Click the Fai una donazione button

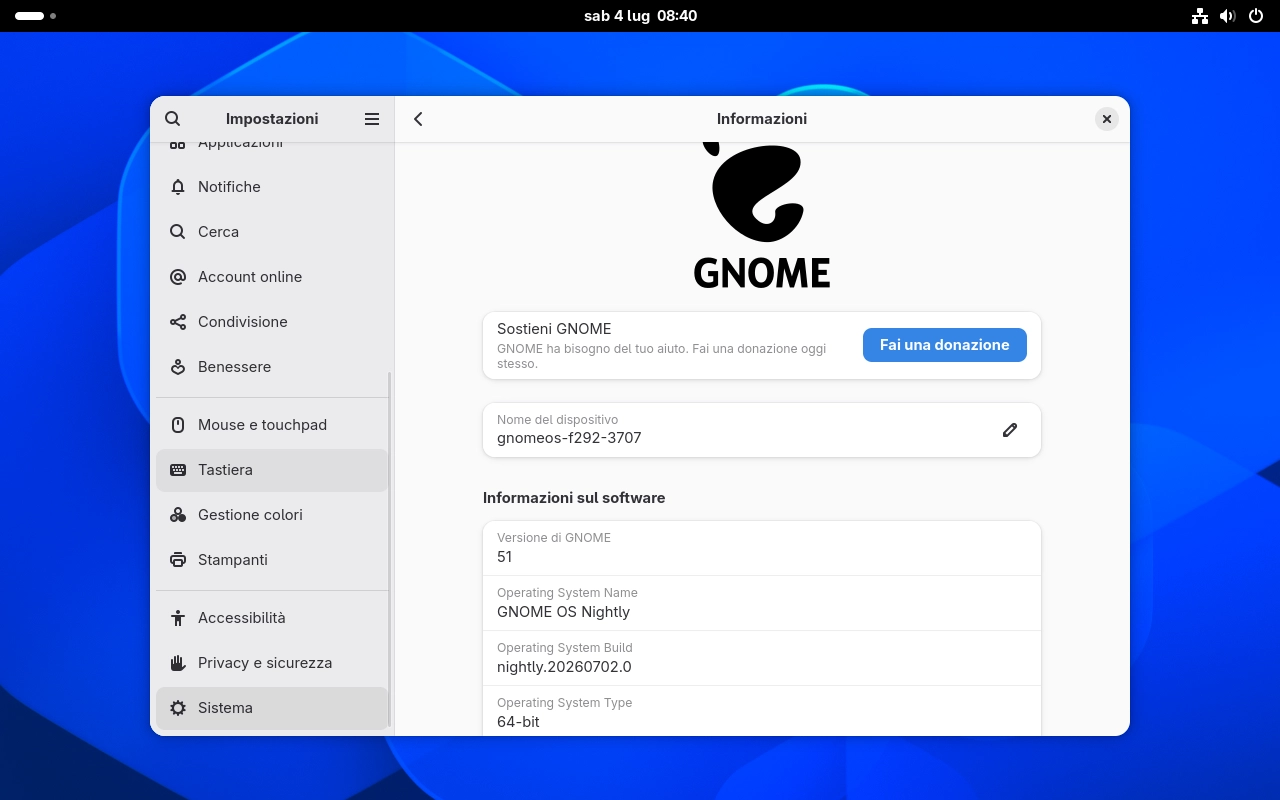coord(945,345)
